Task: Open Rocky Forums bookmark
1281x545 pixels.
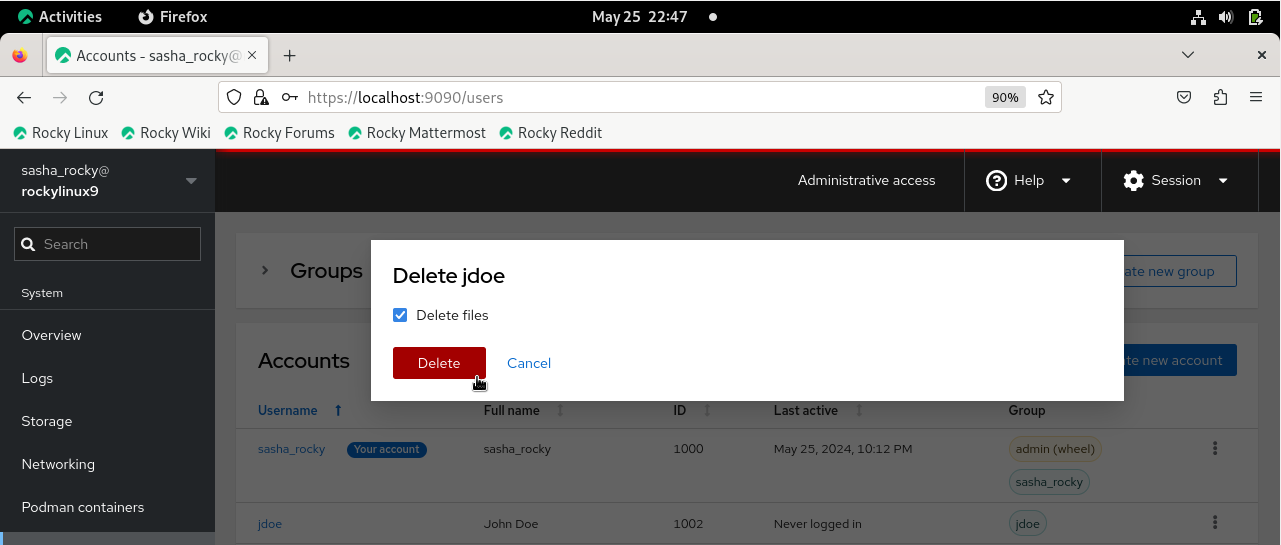Action: pos(279,133)
